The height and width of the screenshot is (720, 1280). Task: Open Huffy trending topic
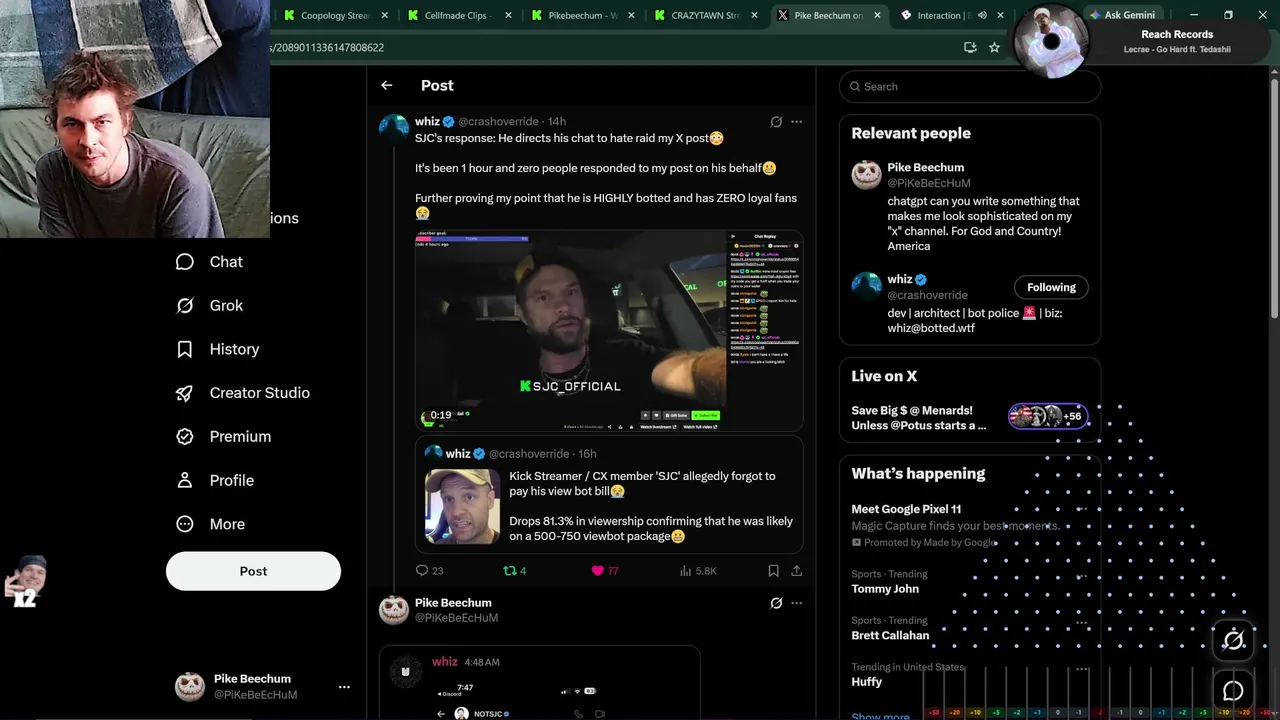[866, 682]
